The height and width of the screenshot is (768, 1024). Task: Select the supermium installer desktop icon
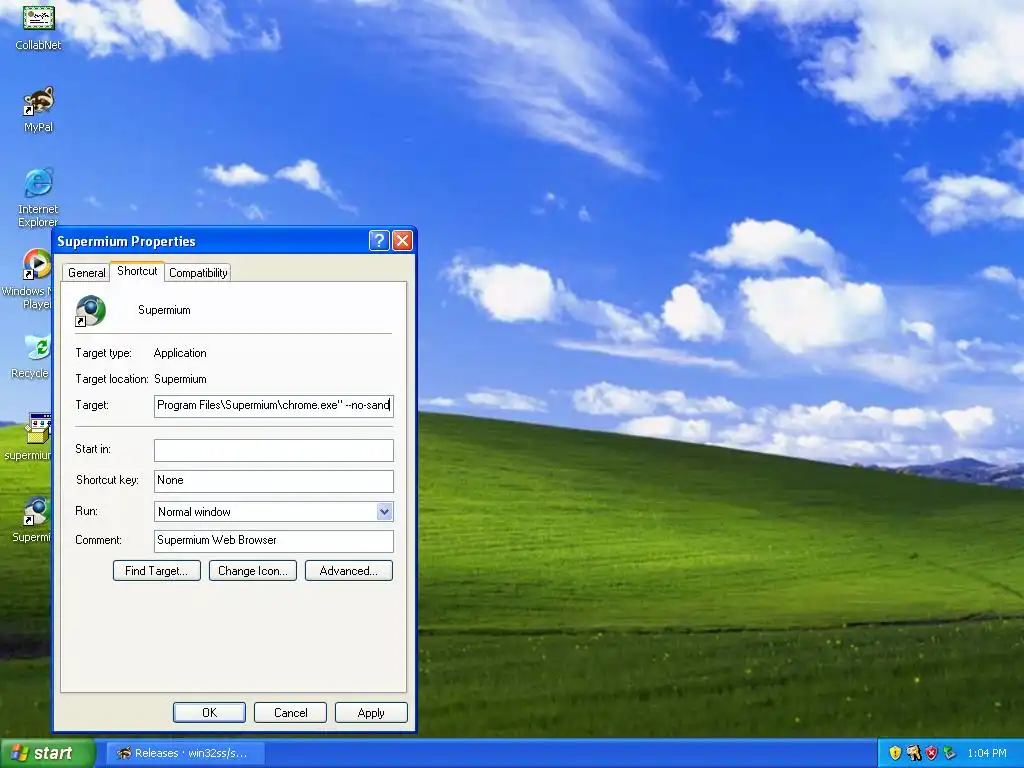(29, 436)
